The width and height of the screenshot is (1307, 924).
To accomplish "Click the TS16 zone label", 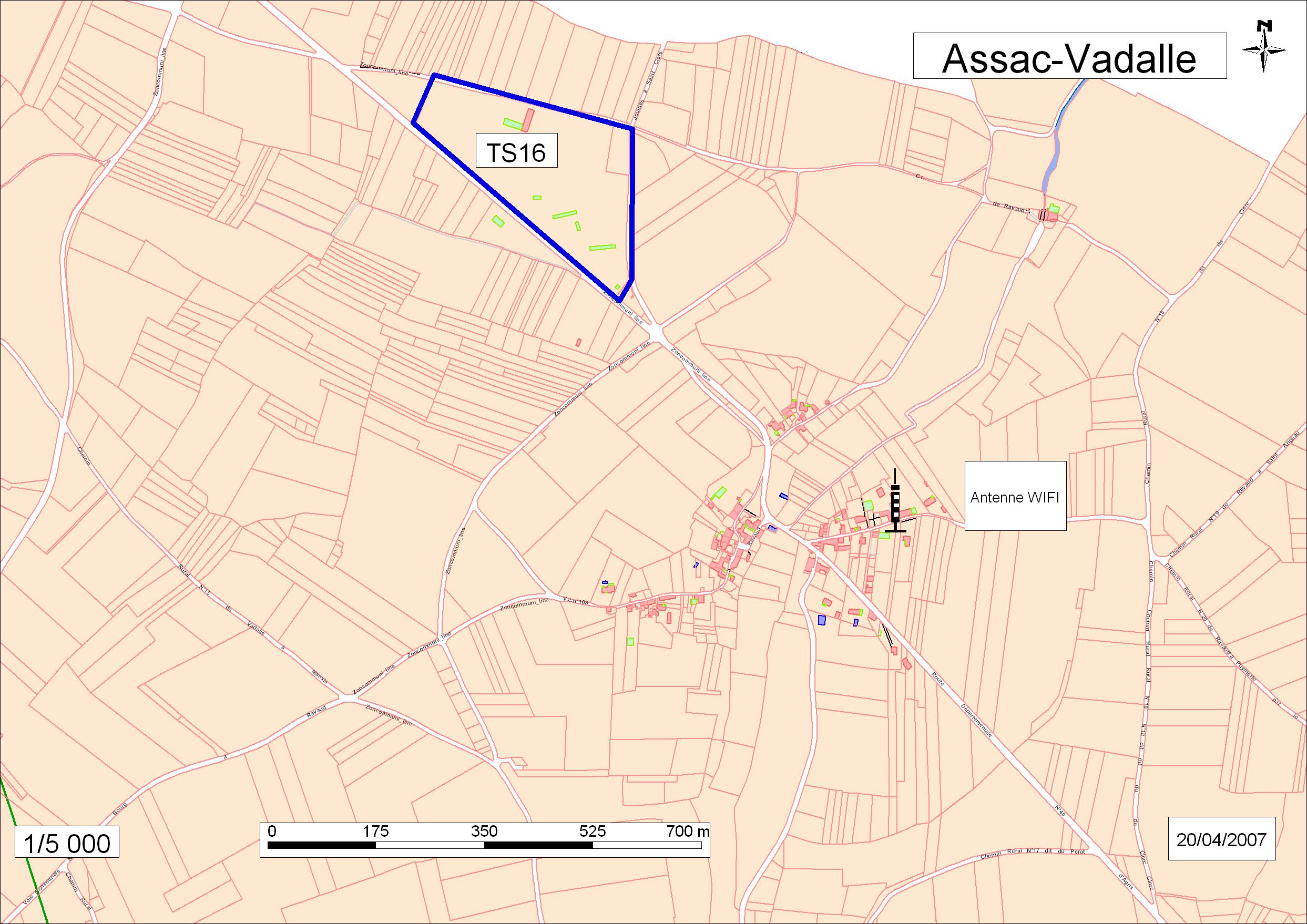I will 516,151.
